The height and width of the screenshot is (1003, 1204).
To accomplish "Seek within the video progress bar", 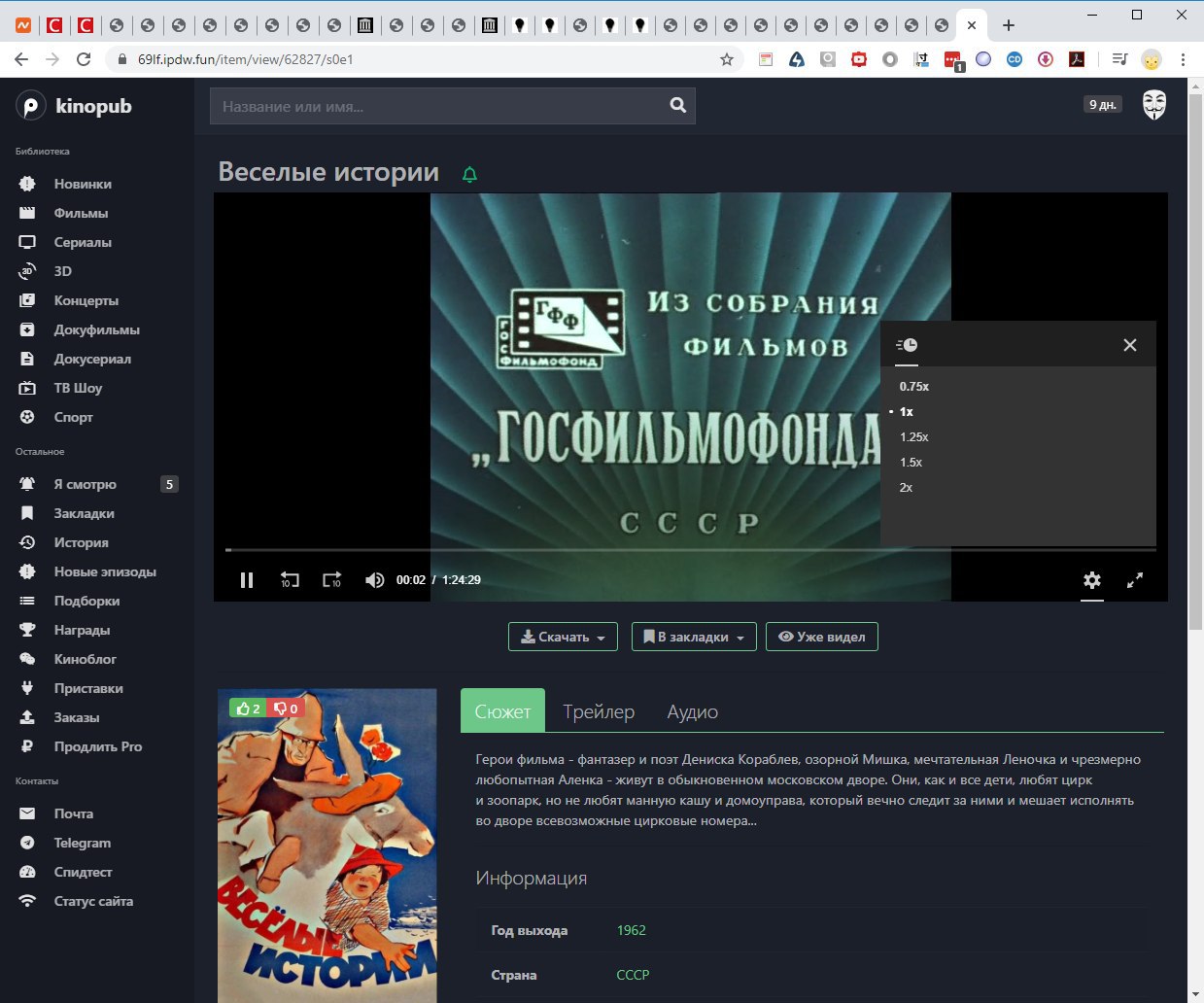I will pyautogui.click(x=690, y=550).
